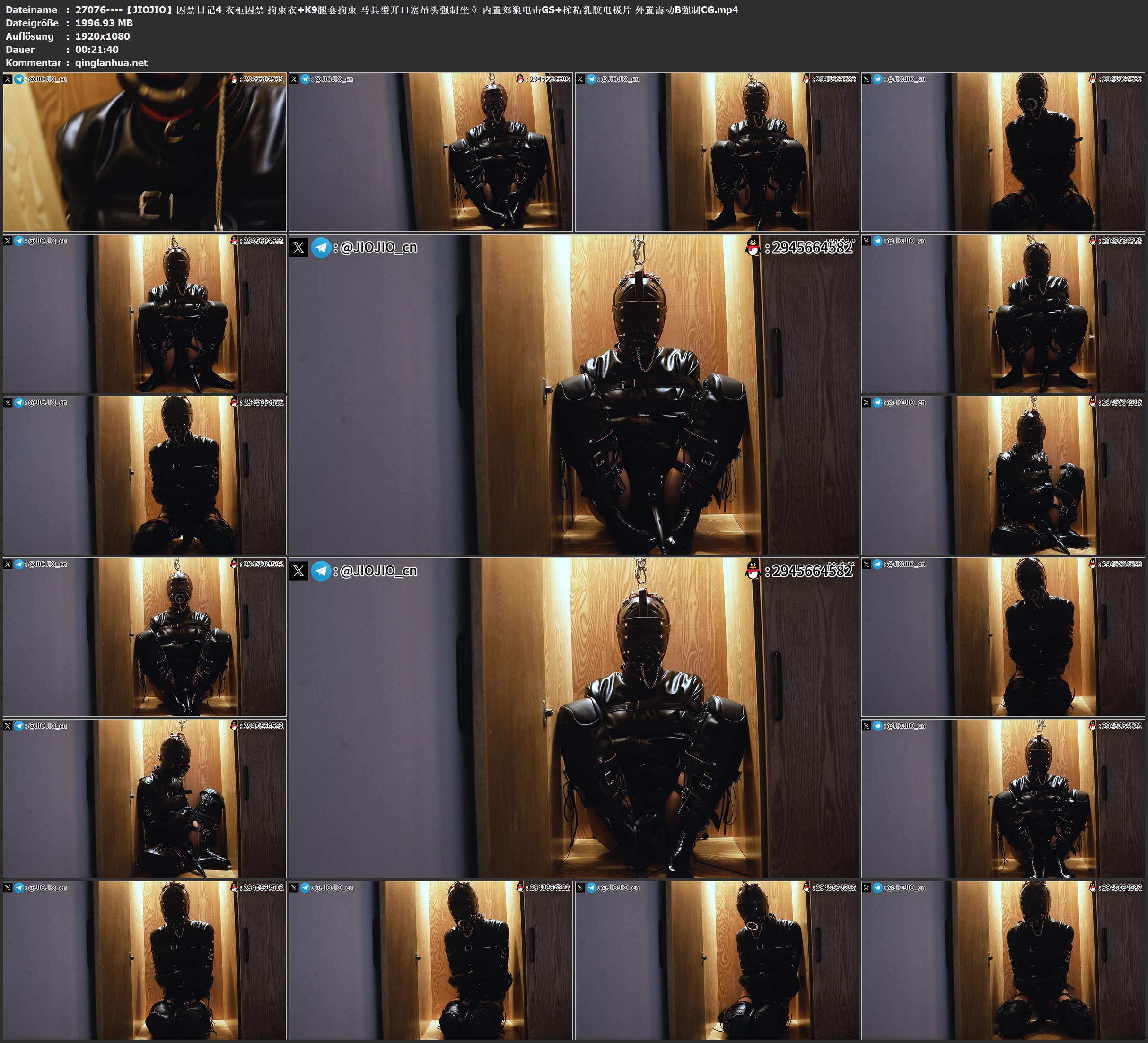
Task: Click the 00:21:40 duration value
Action: pyautogui.click(x=97, y=50)
